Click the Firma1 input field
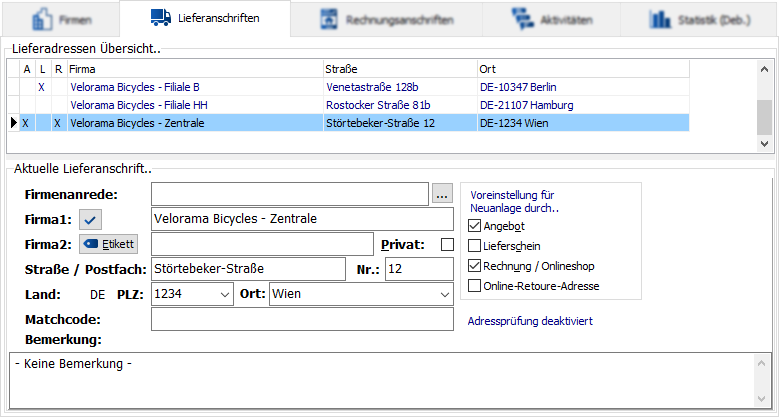Image resolution: width=779 pixels, height=417 pixels. pyautogui.click(x=302, y=219)
